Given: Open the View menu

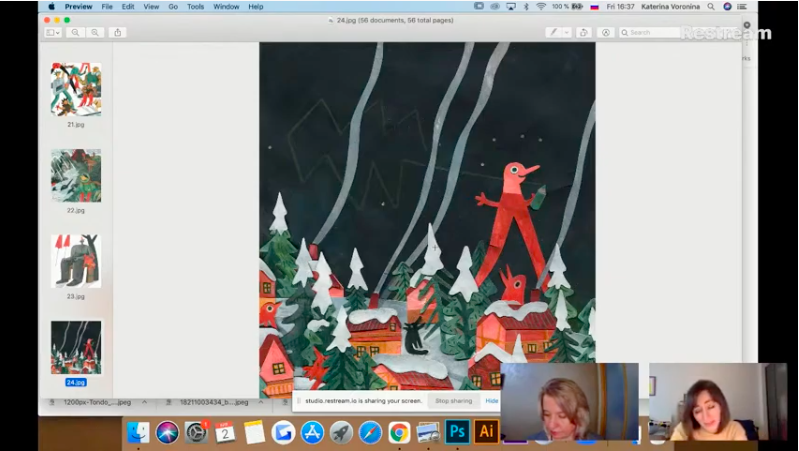Looking at the screenshot, I should pos(151,6).
